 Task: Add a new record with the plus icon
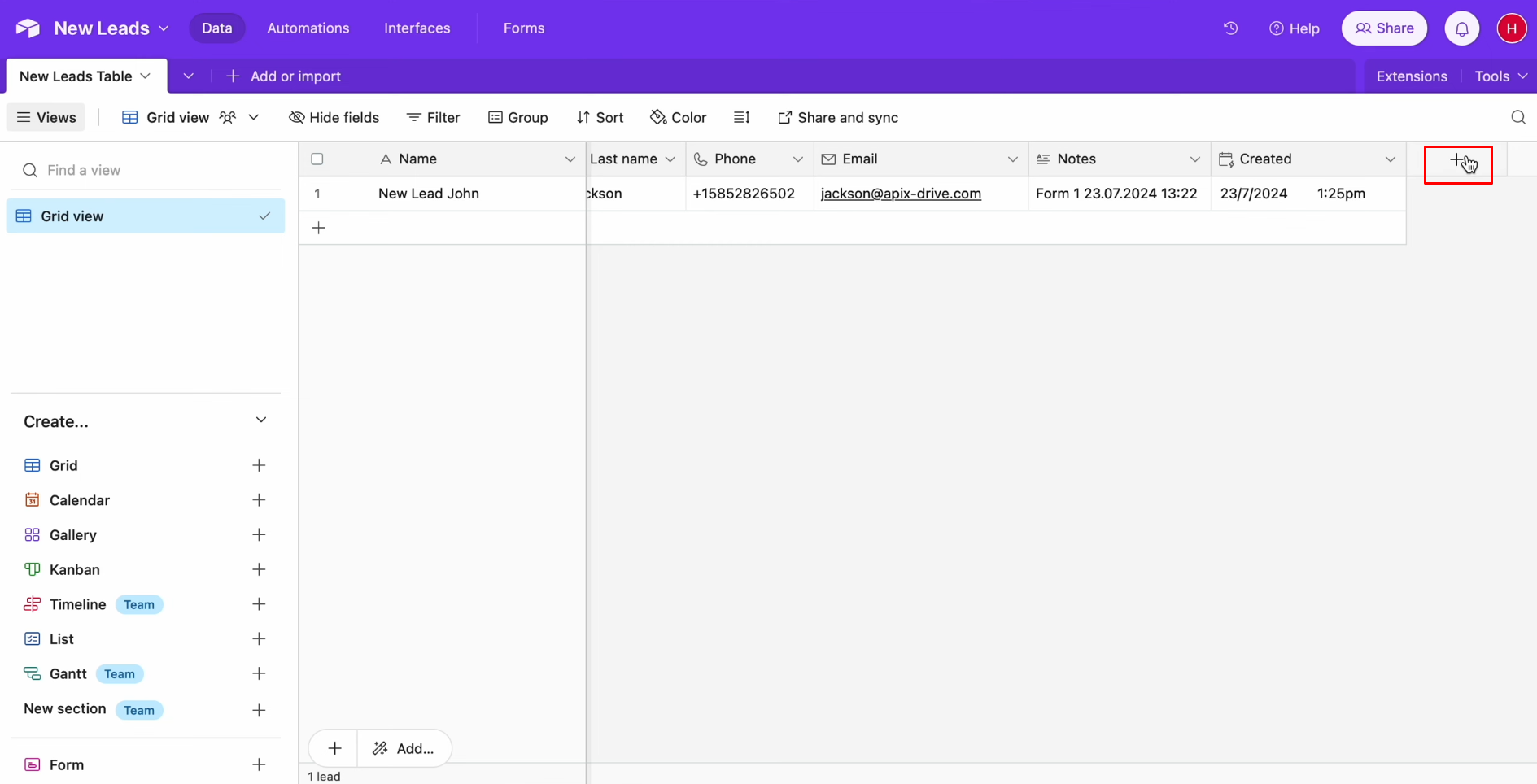coord(318,228)
